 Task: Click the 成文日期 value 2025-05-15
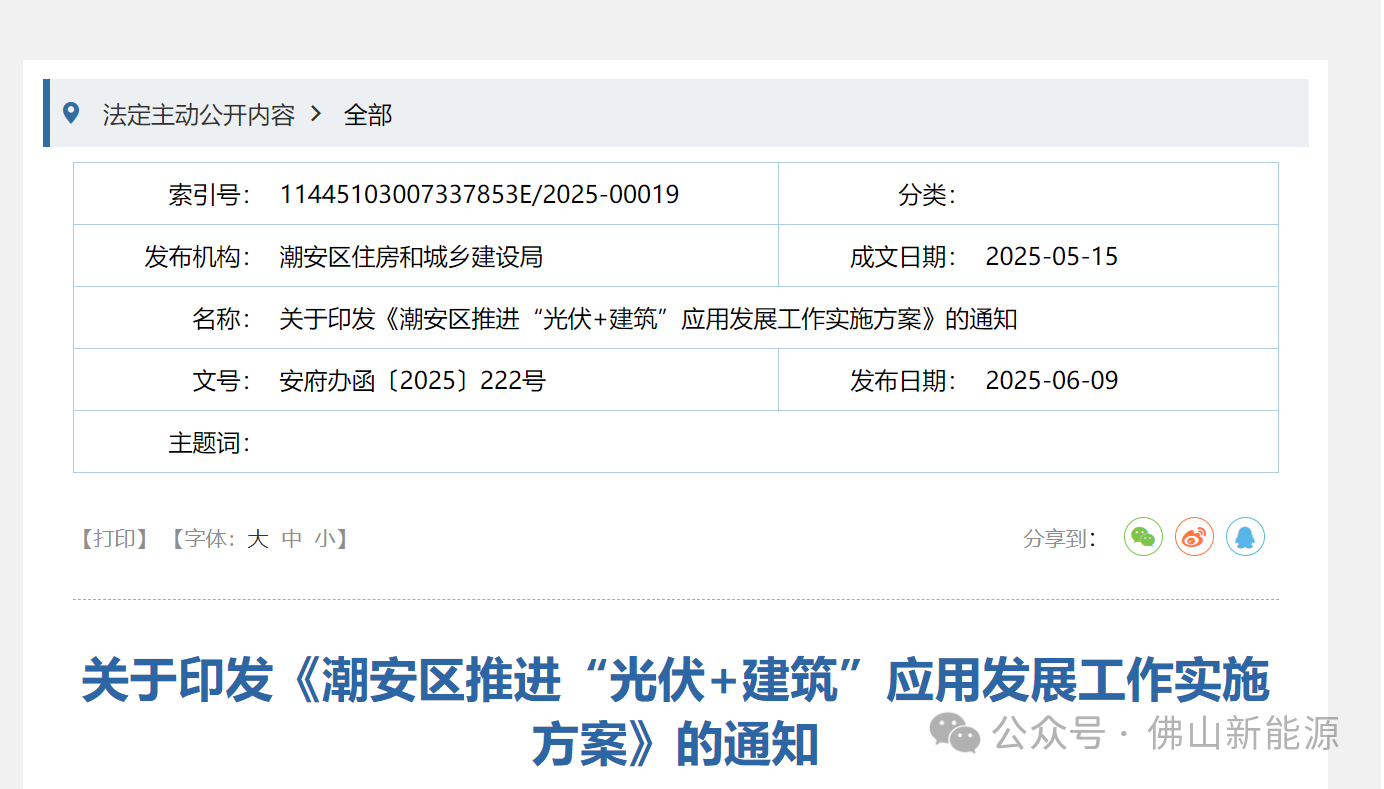coord(1051,257)
